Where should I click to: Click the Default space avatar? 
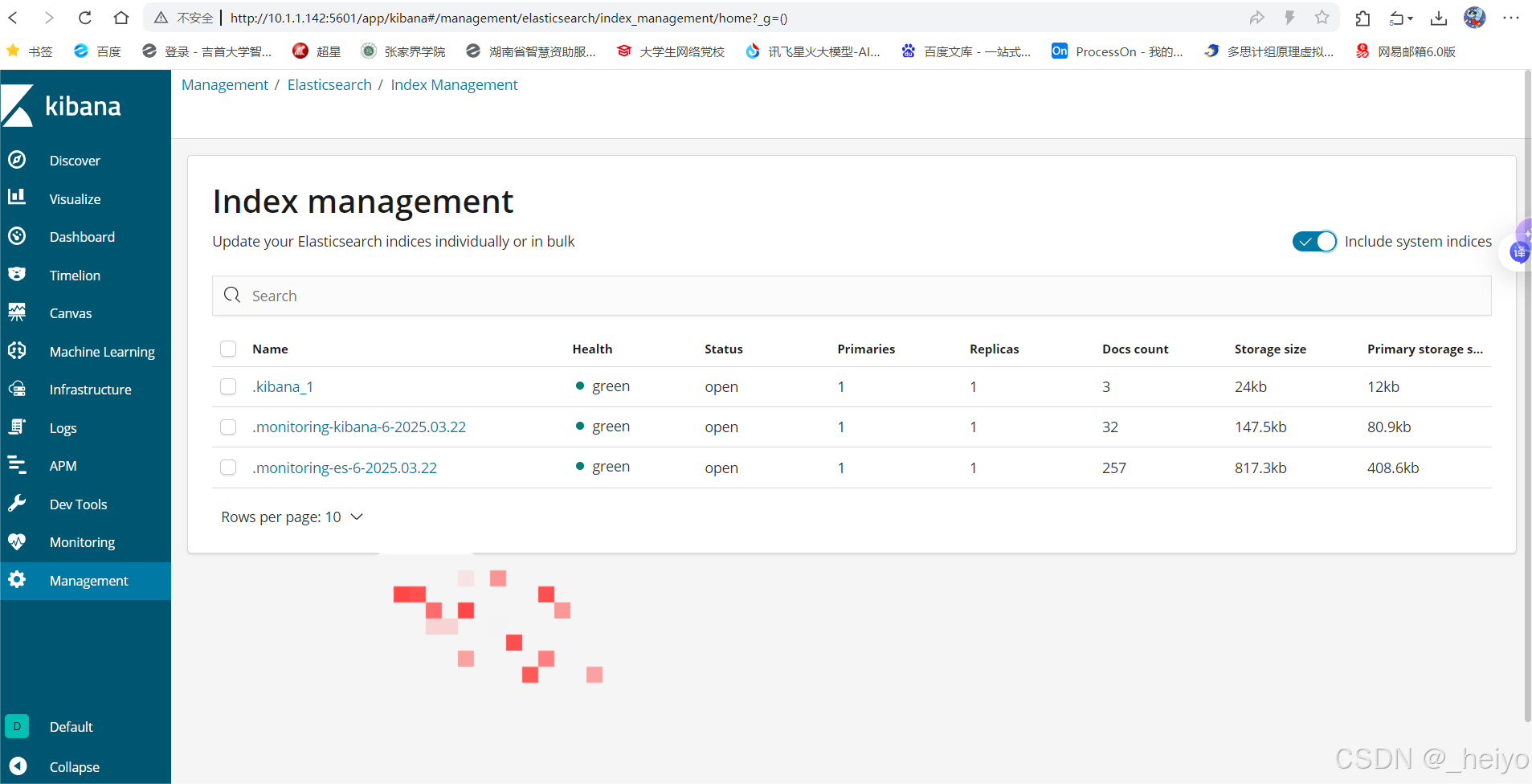[x=17, y=726]
